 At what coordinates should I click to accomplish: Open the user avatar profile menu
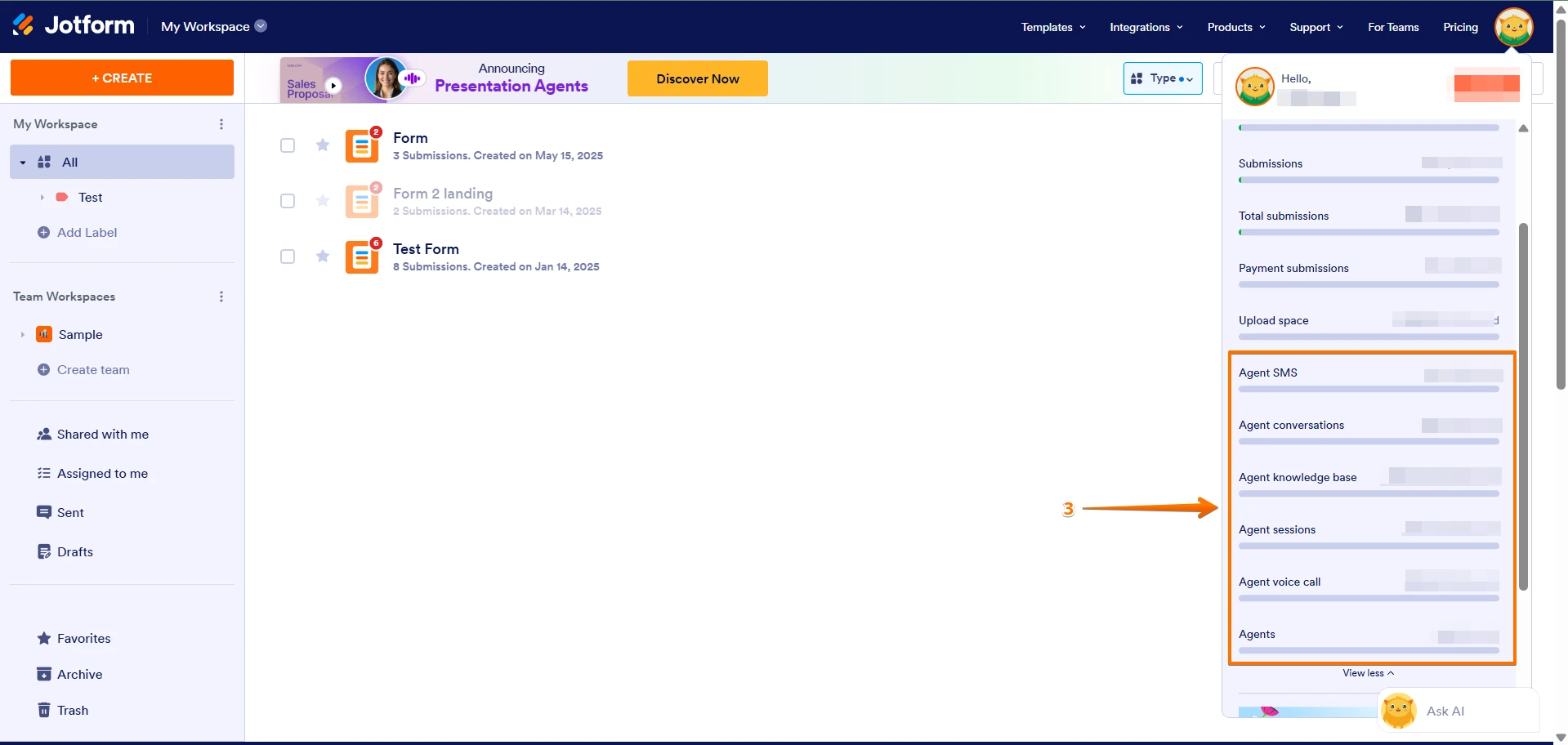pyautogui.click(x=1513, y=27)
